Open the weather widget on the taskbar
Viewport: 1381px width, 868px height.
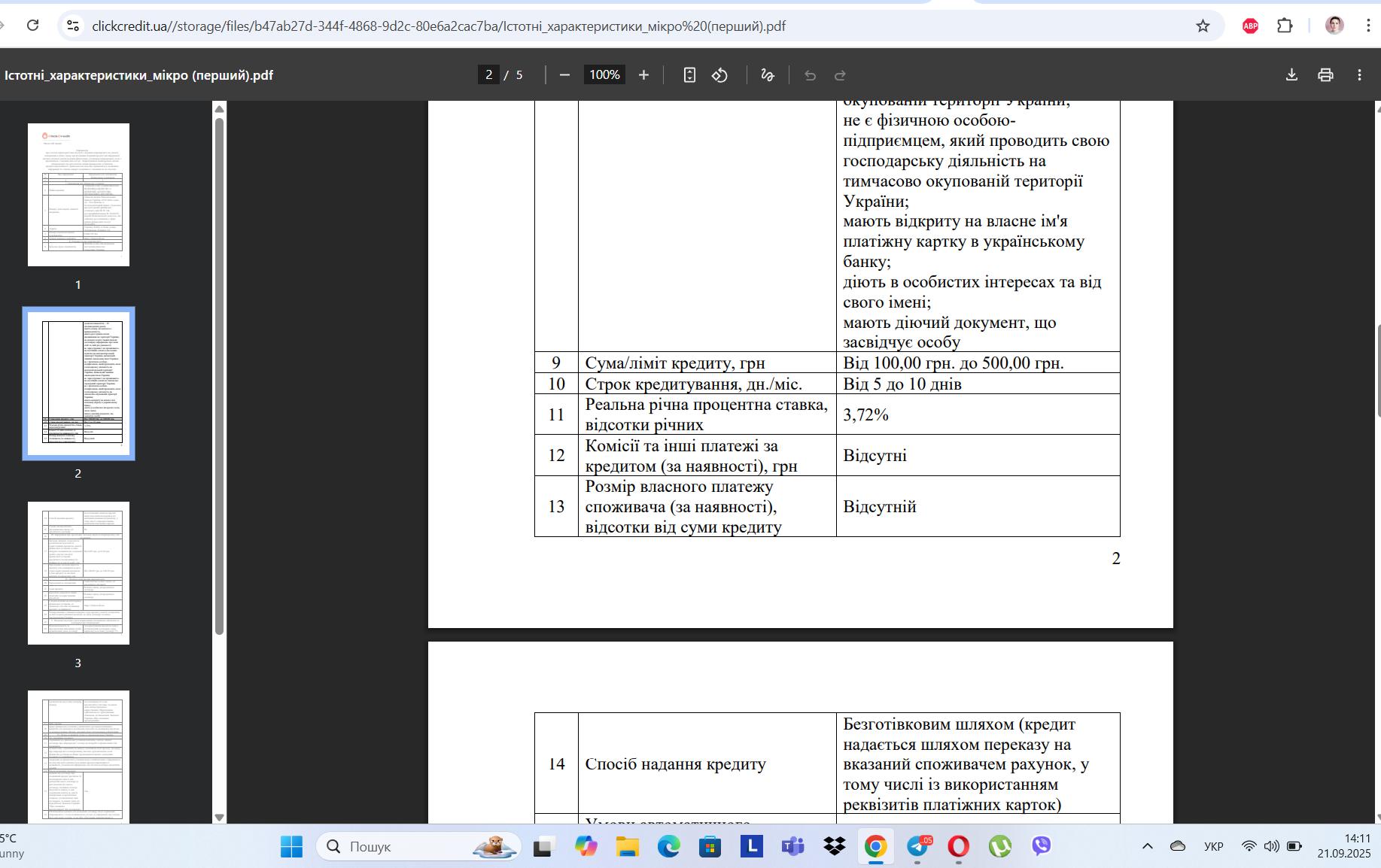[12, 846]
